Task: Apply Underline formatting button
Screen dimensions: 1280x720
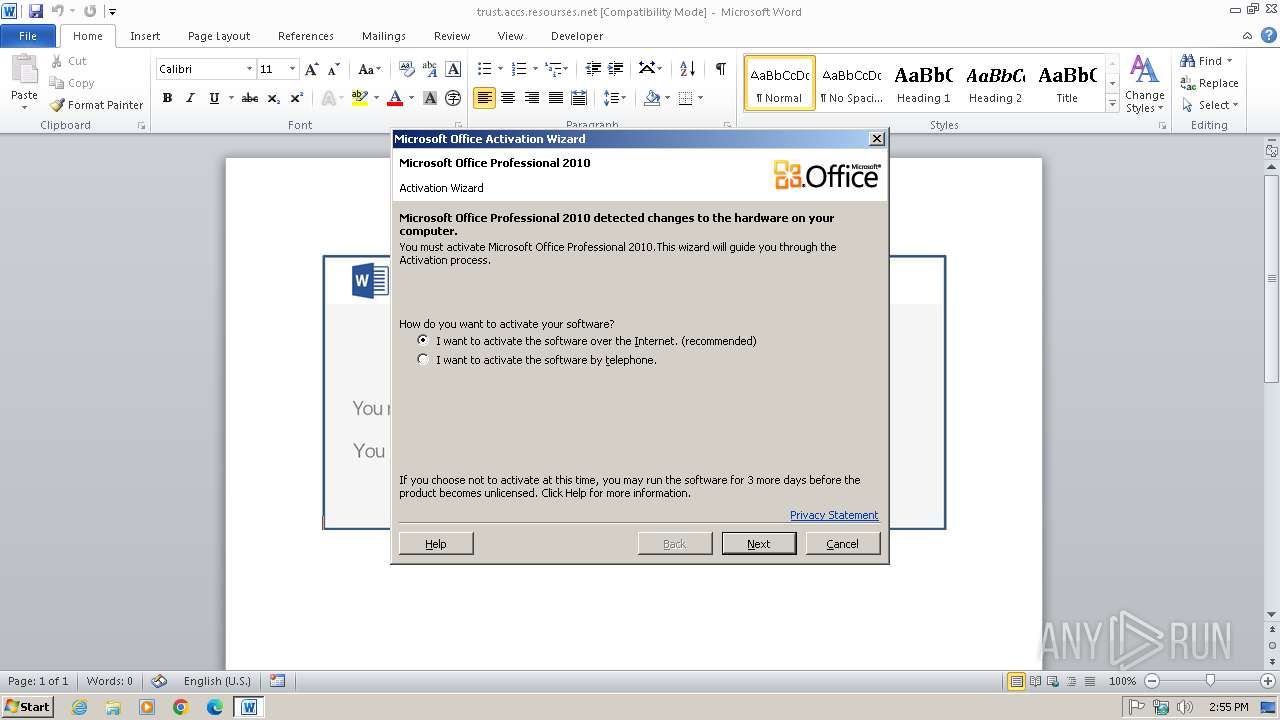Action: click(213, 98)
